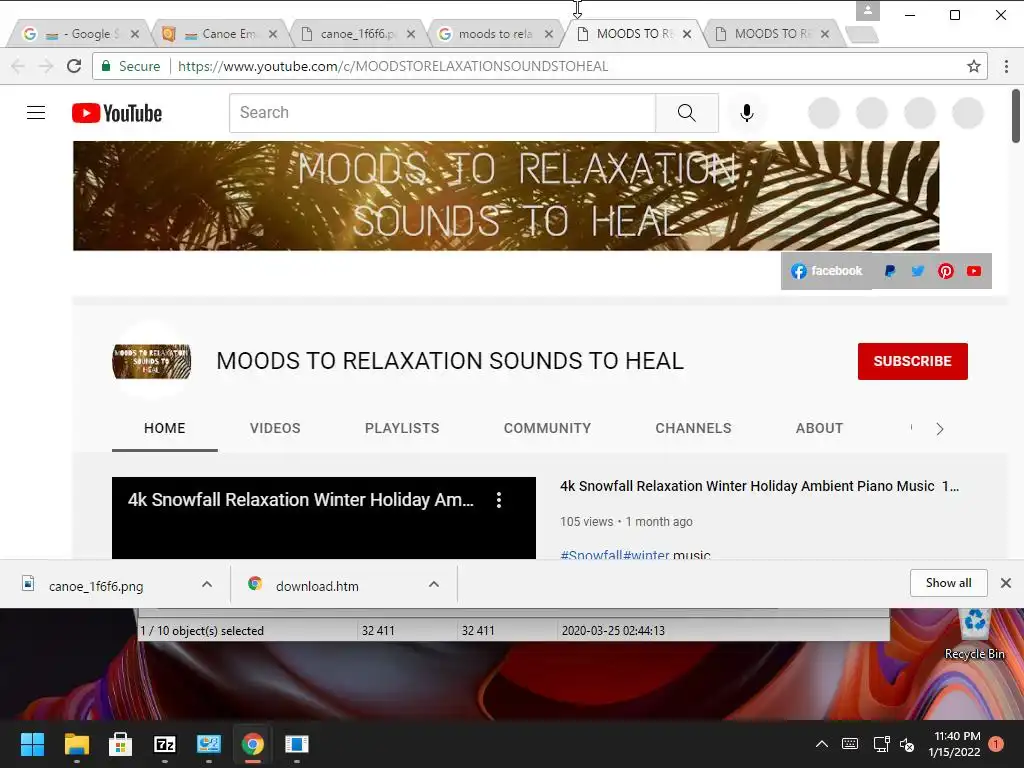Viewport: 1024px width, 768px height.
Task: Go forward in Chrome browser
Action: (46, 66)
